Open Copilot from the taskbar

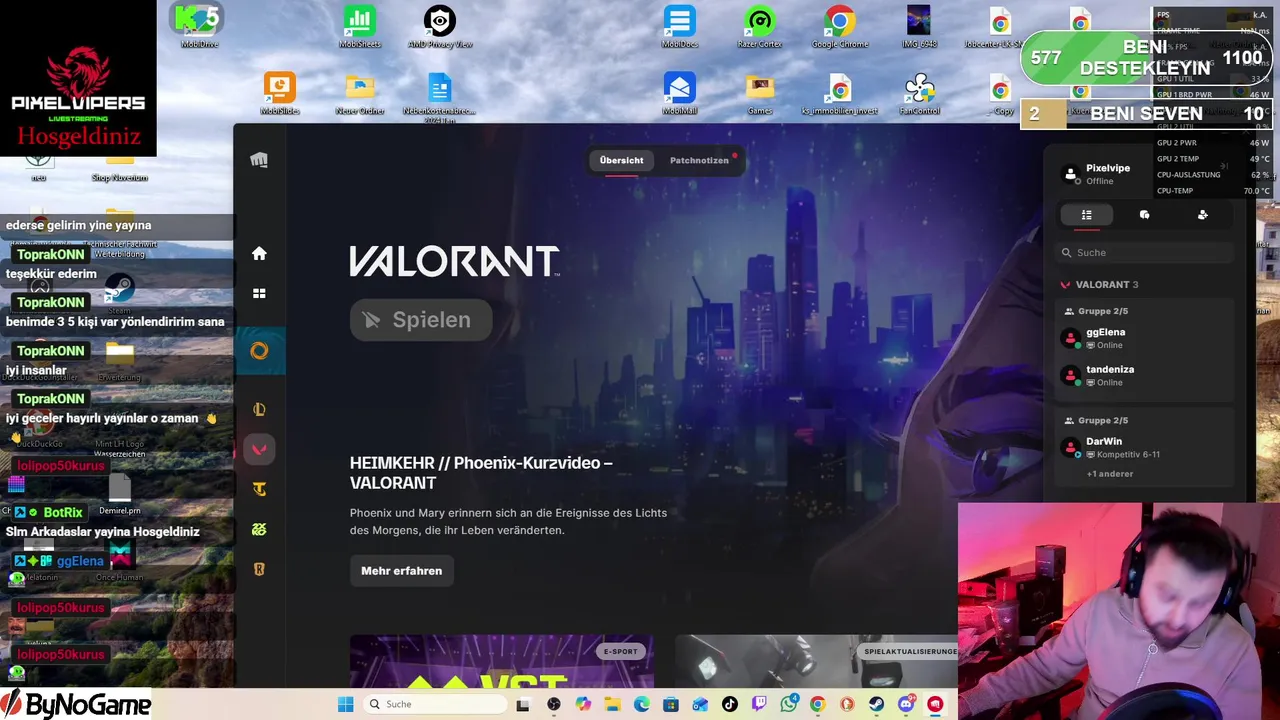pos(583,704)
